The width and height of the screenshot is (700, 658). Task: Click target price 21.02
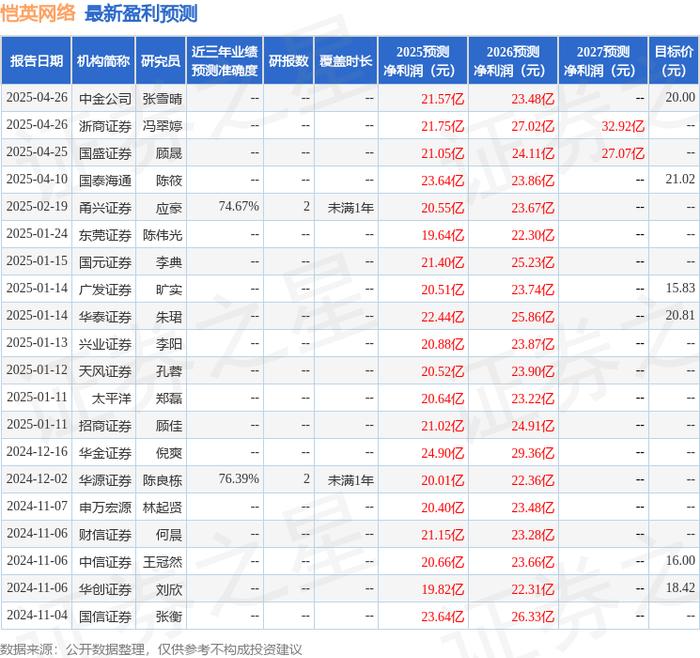pos(680,179)
